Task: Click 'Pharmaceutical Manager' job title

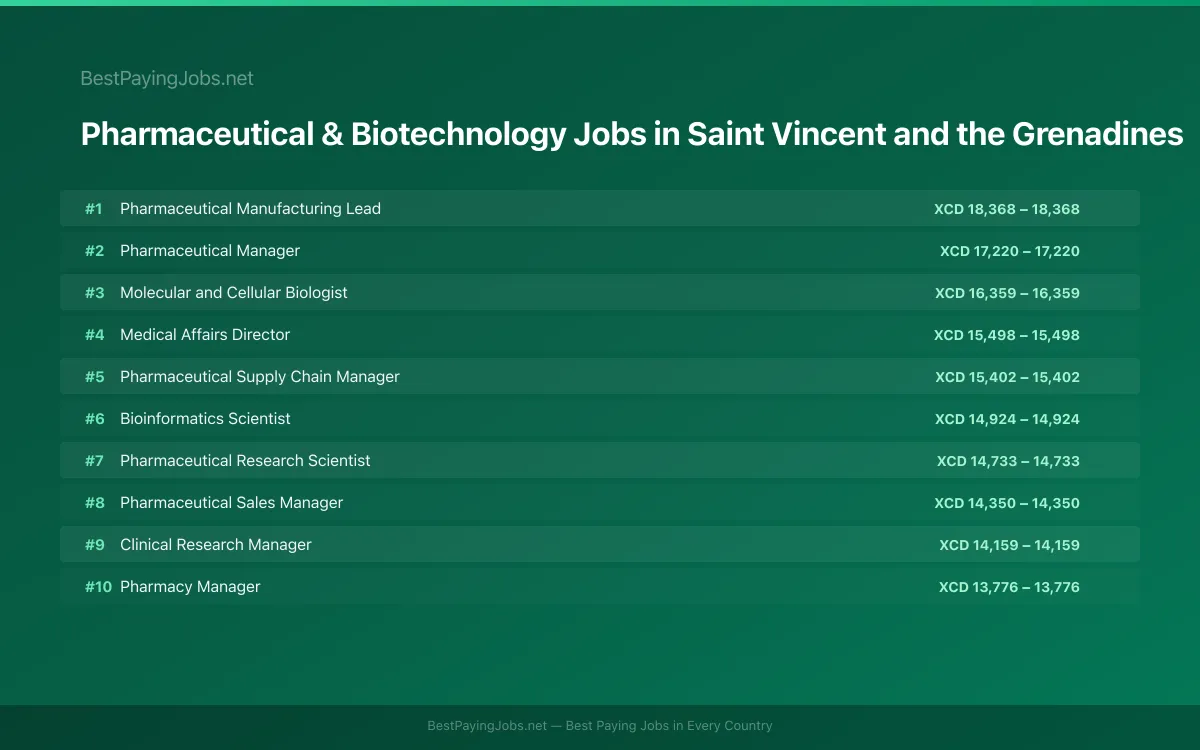Action: coord(210,251)
